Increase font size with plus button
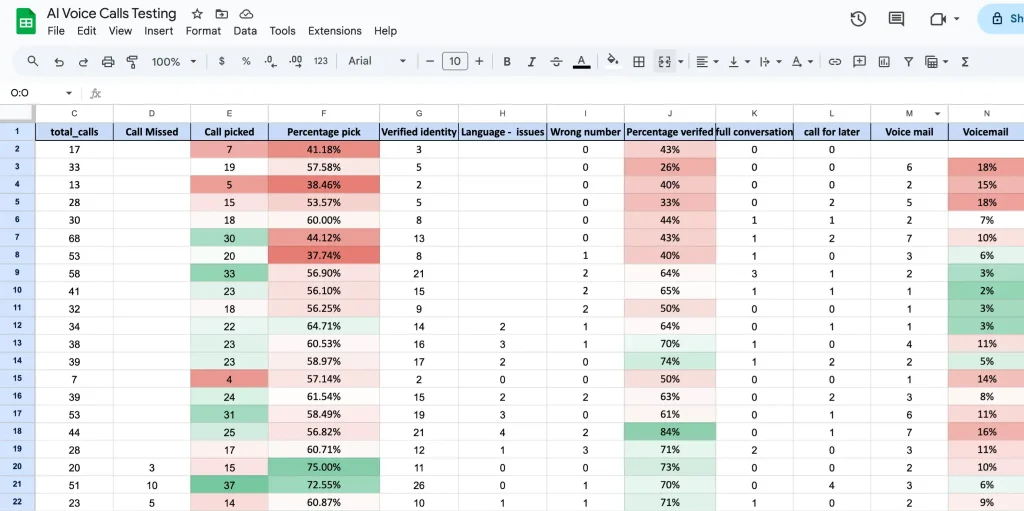Screen dimensions: 1024x511 coord(479,62)
